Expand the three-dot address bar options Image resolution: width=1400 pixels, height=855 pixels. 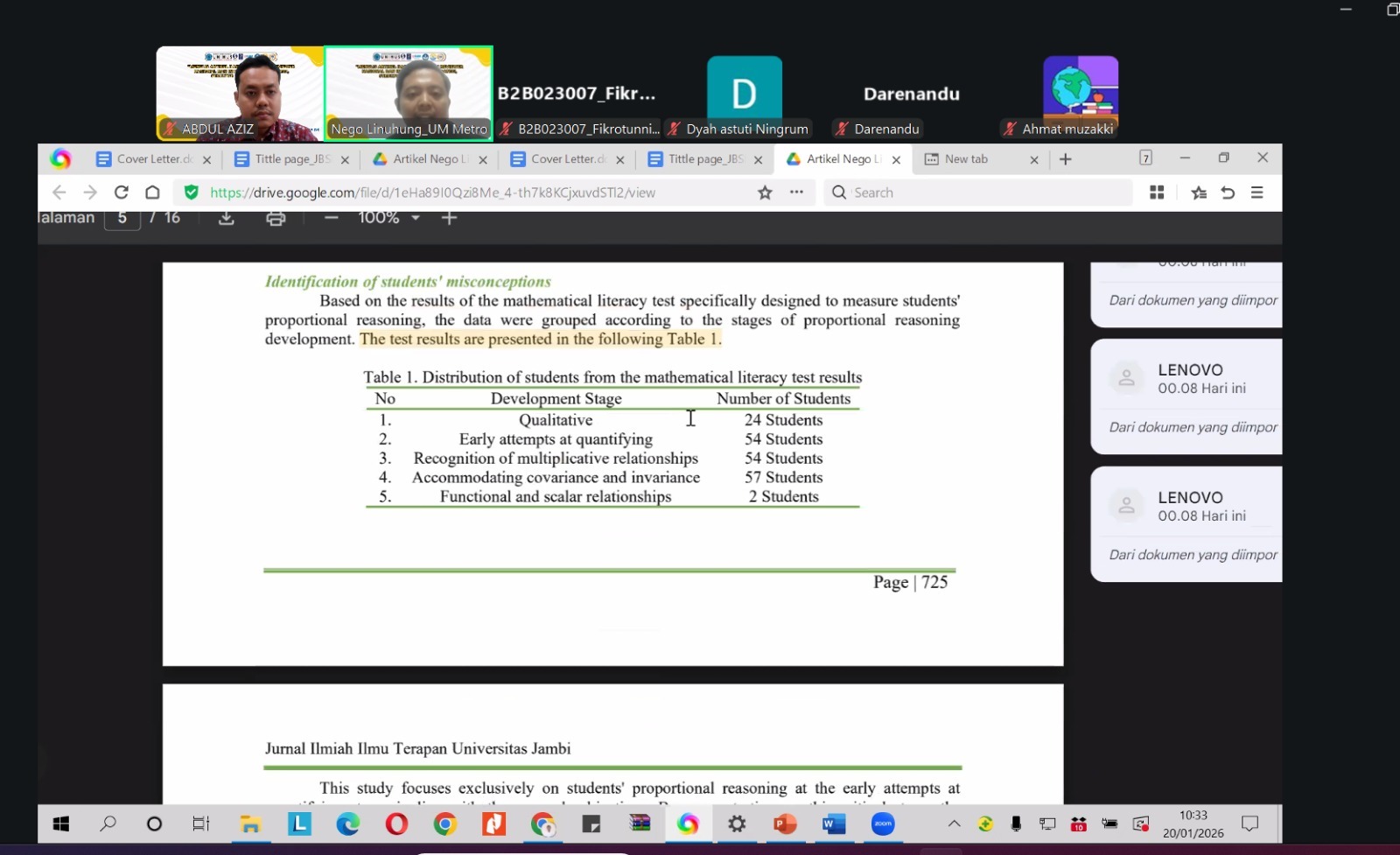pos(796,193)
